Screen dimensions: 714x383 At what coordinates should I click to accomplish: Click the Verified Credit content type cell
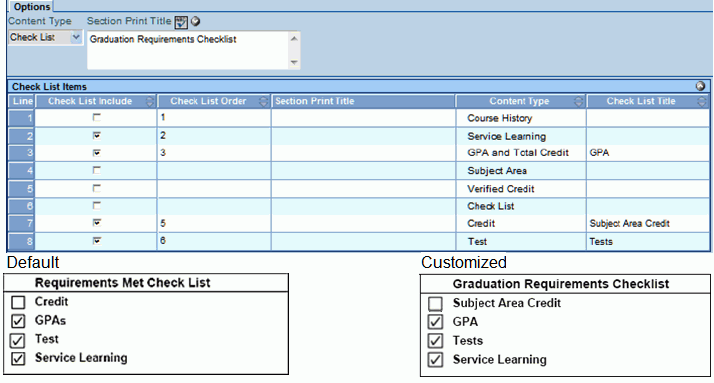pyautogui.click(x=520, y=188)
